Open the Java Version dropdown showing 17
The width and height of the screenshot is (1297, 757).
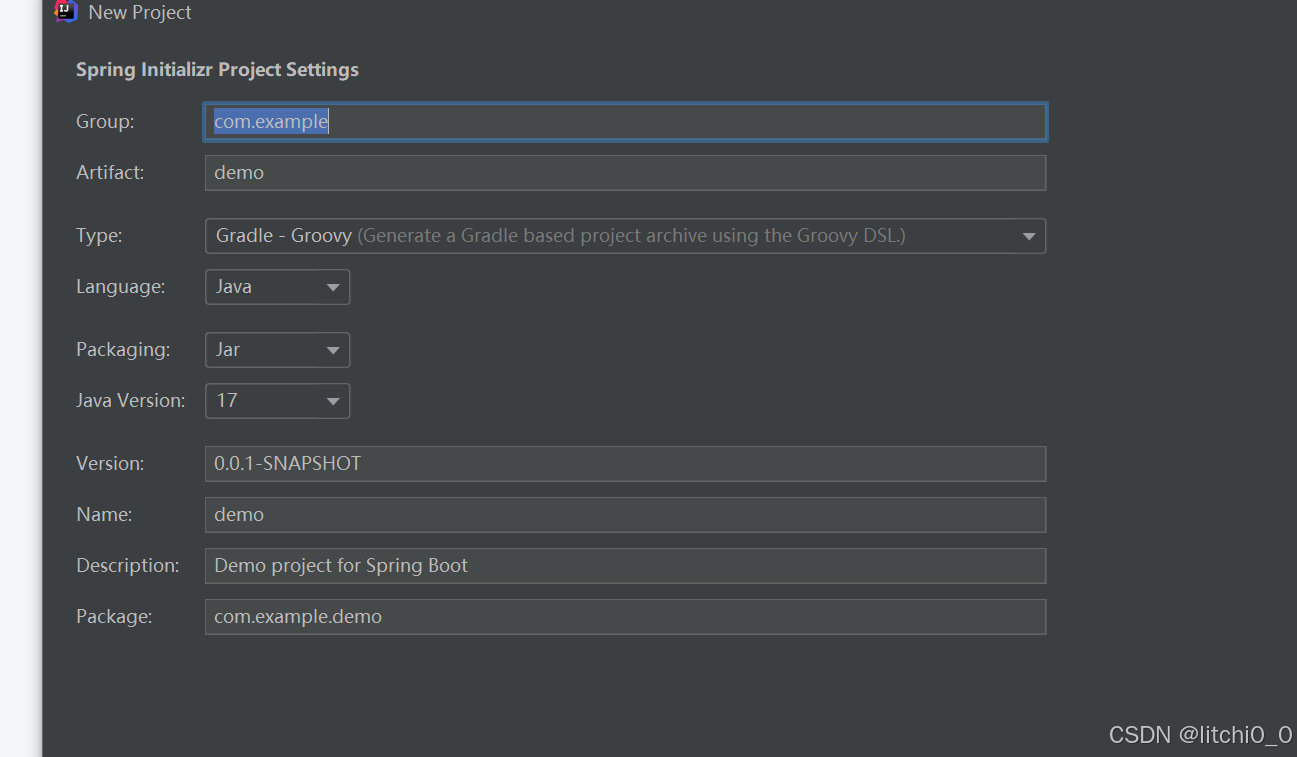[277, 401]
